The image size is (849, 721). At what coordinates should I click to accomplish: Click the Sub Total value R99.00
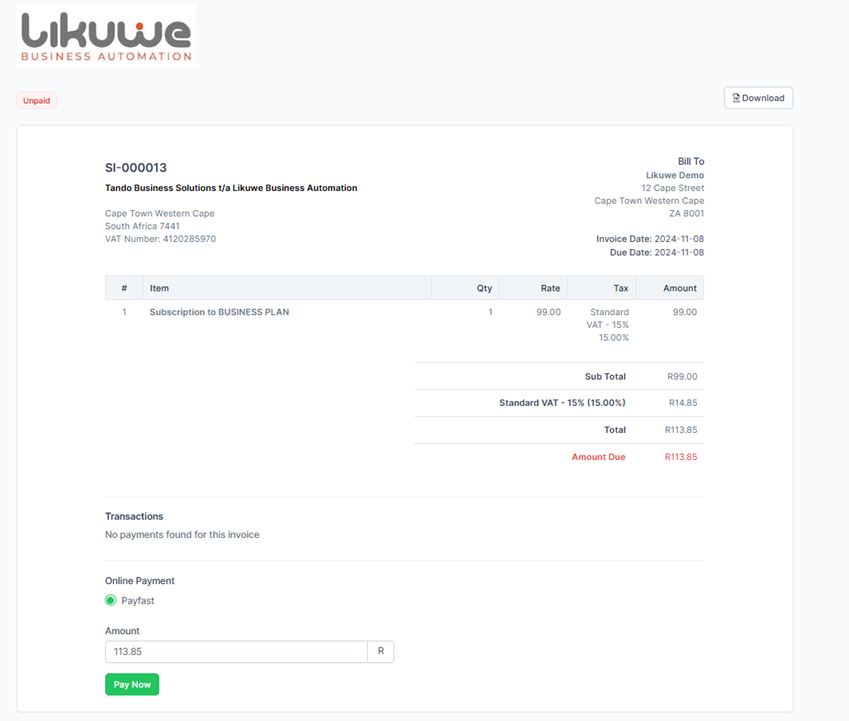point(682,377)
